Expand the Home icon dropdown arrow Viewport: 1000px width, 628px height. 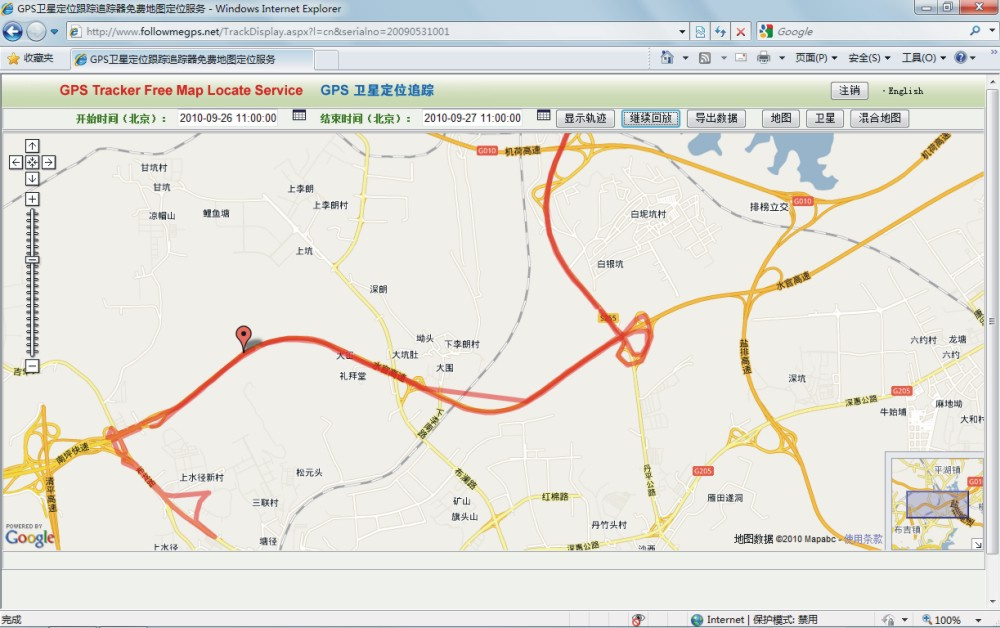coord(686,58)
